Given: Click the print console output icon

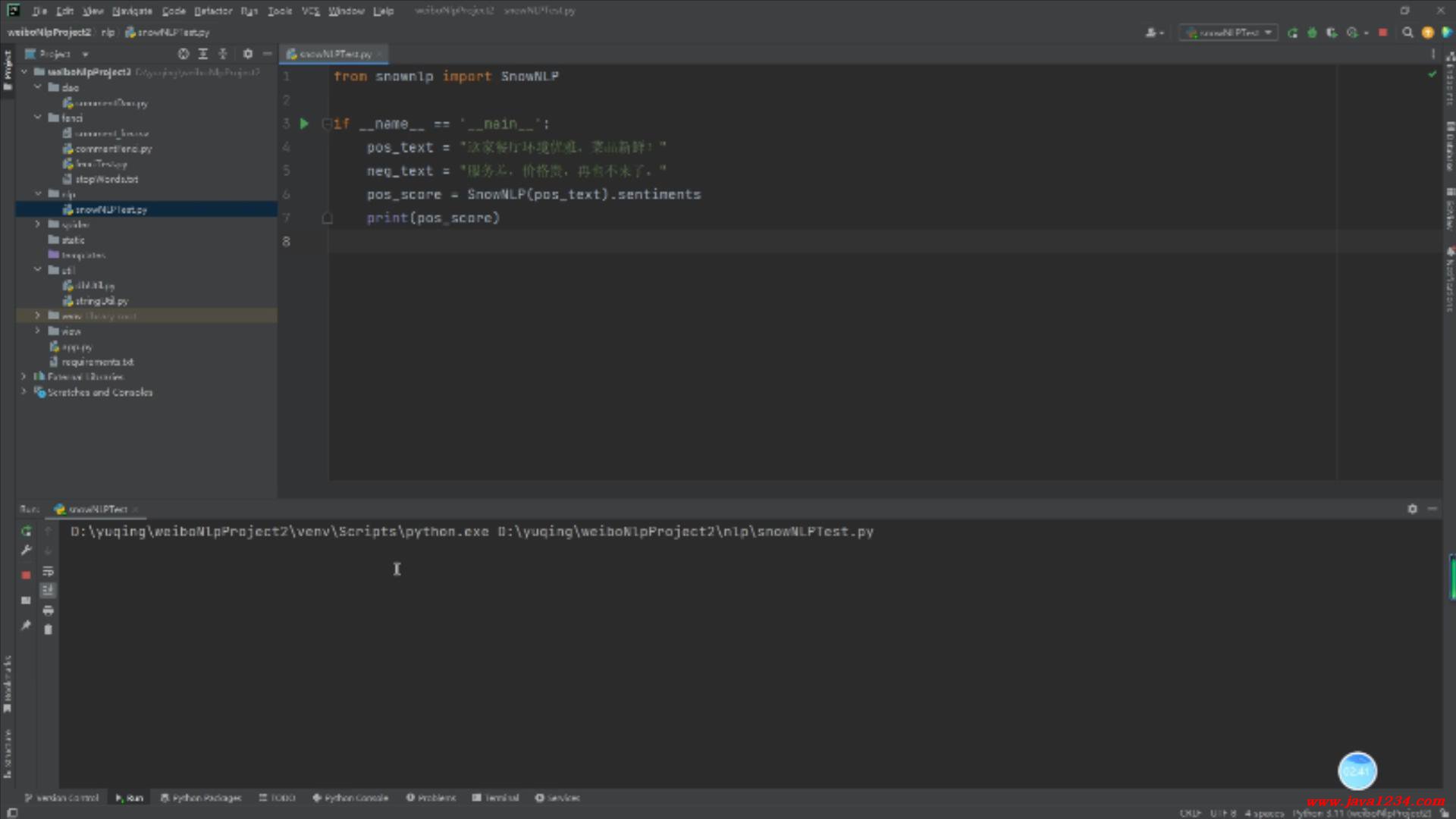Looking at the screenshot, I should (49, 610).
